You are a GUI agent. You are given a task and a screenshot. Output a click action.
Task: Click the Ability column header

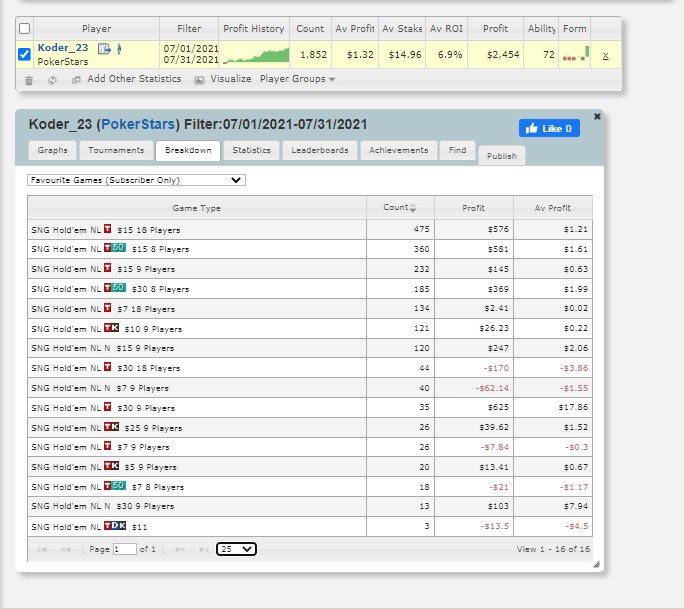point(541,29)
